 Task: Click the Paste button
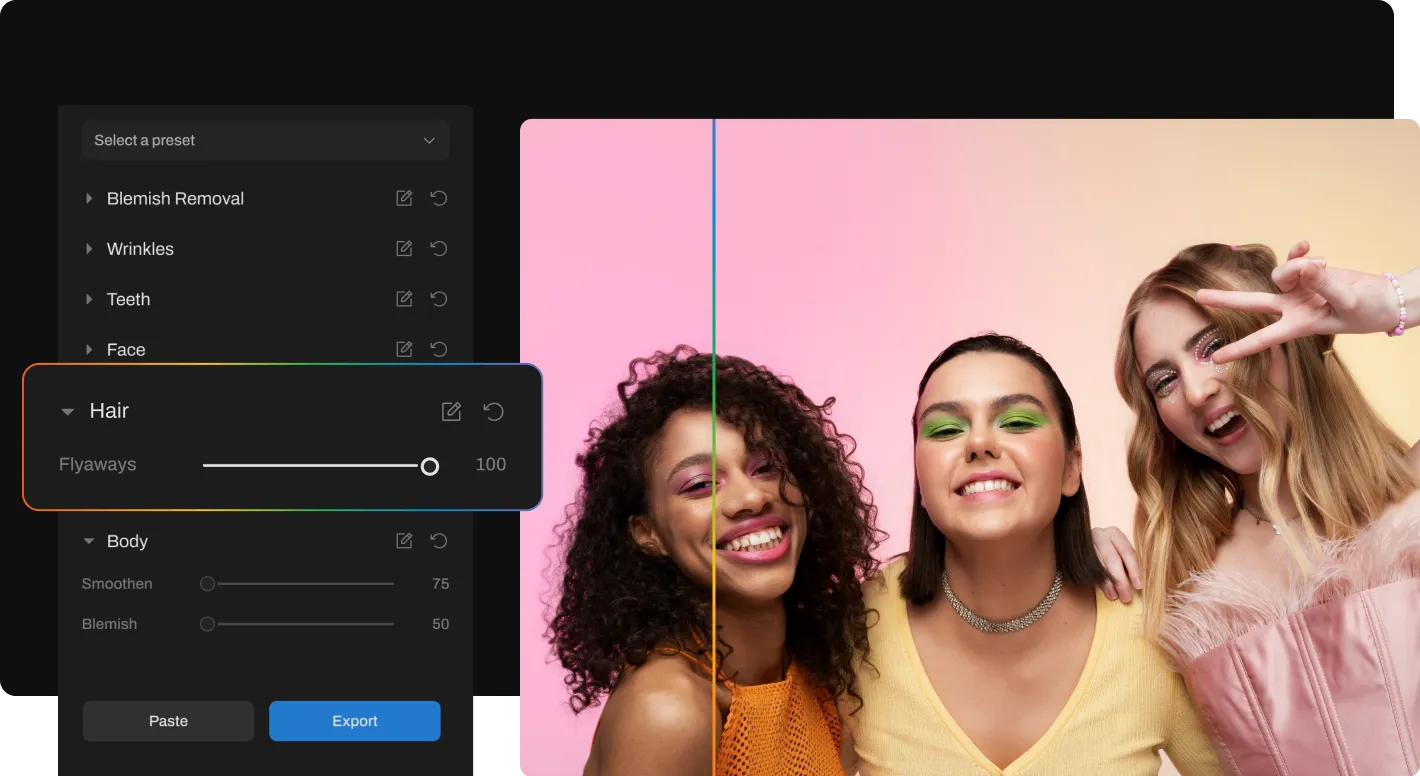[168, 721]
